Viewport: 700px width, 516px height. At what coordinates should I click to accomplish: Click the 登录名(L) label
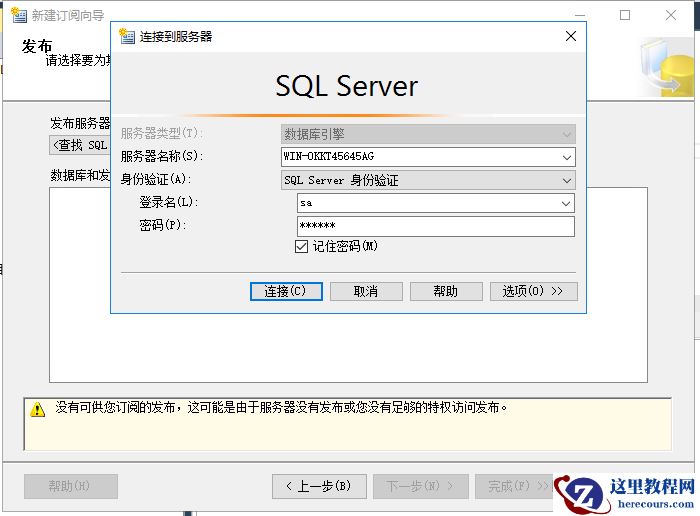tap(168, 202)
